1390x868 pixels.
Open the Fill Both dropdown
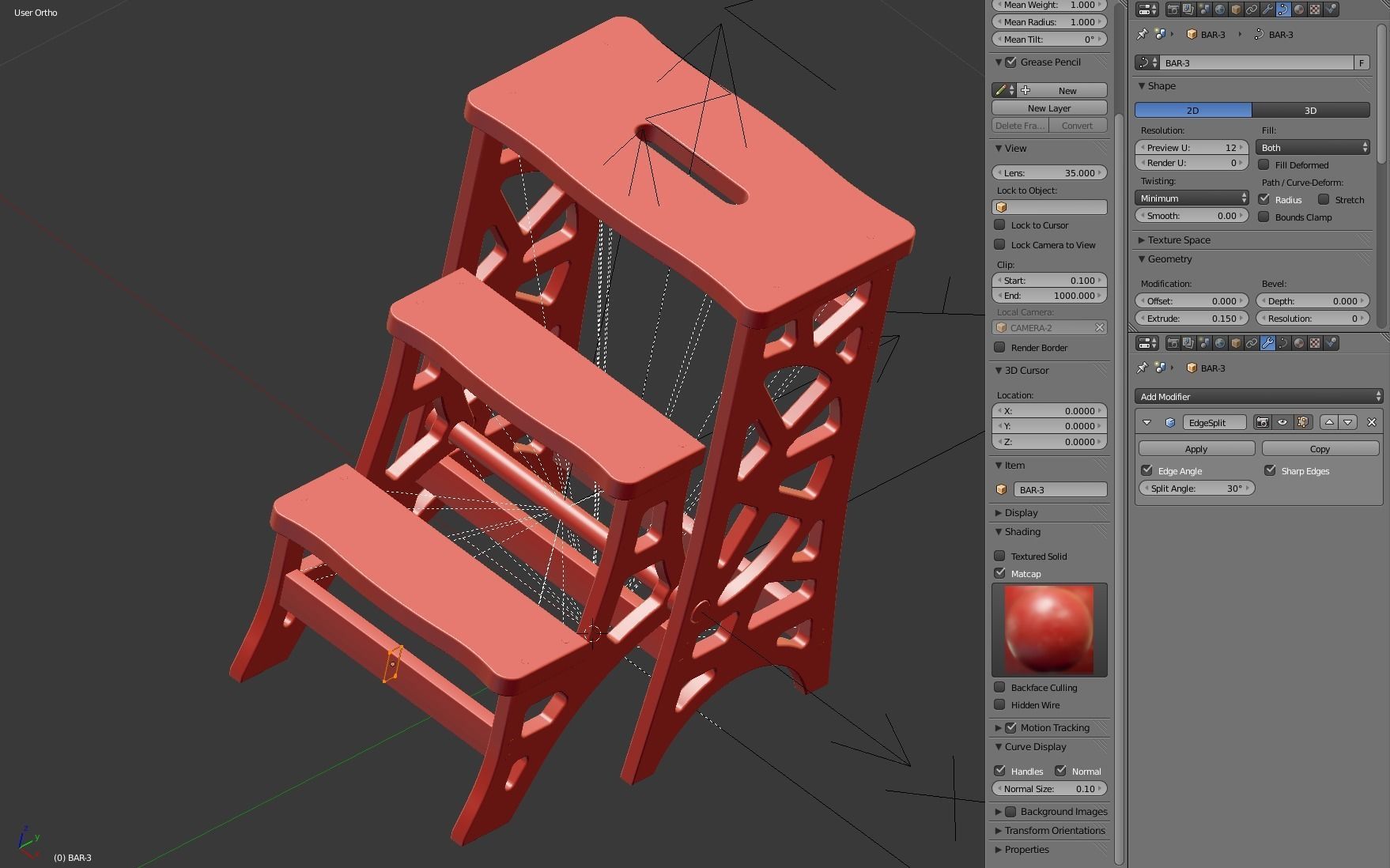[1313, 148]
